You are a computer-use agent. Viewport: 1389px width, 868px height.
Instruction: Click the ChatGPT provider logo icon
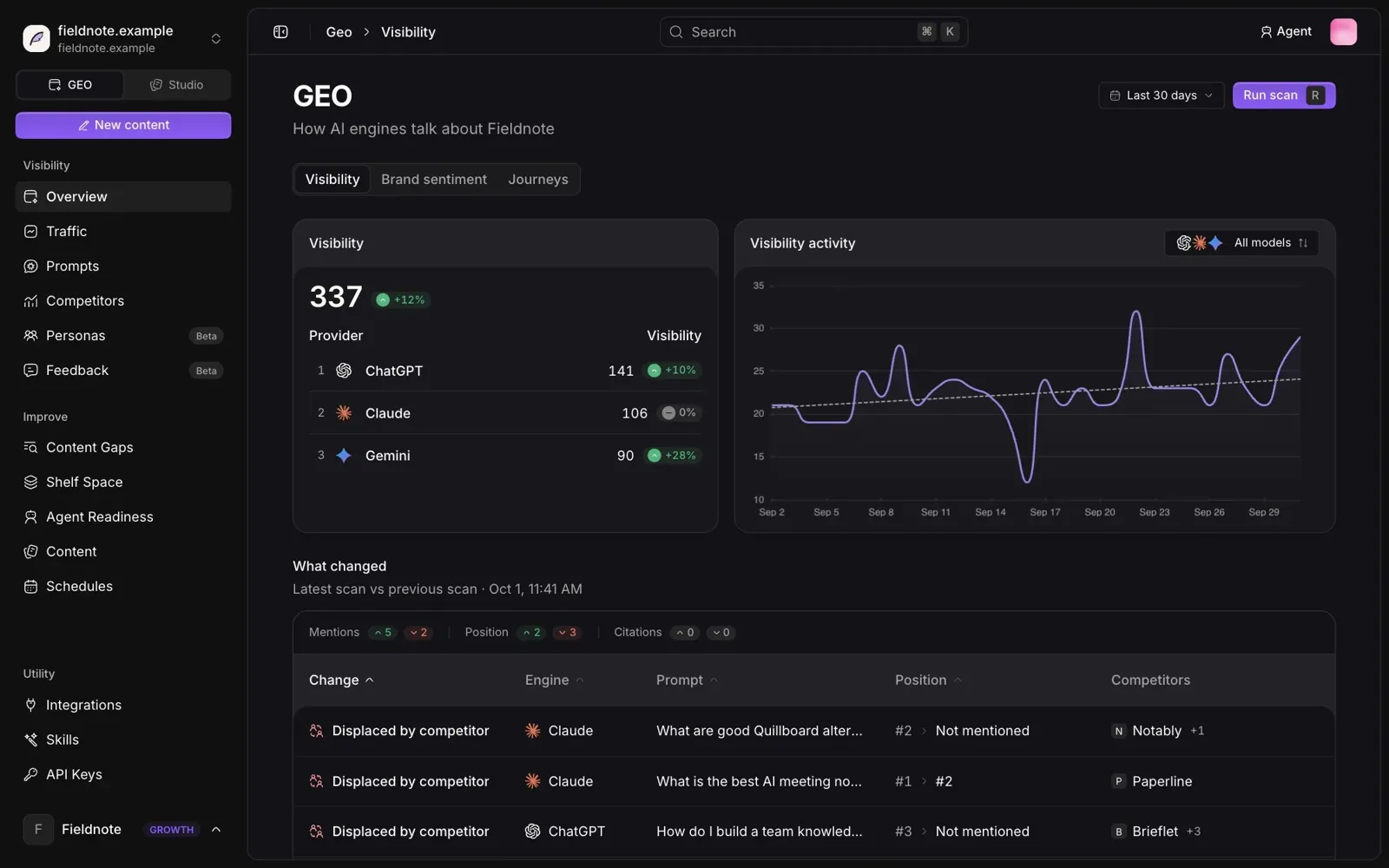pos(344,371)
